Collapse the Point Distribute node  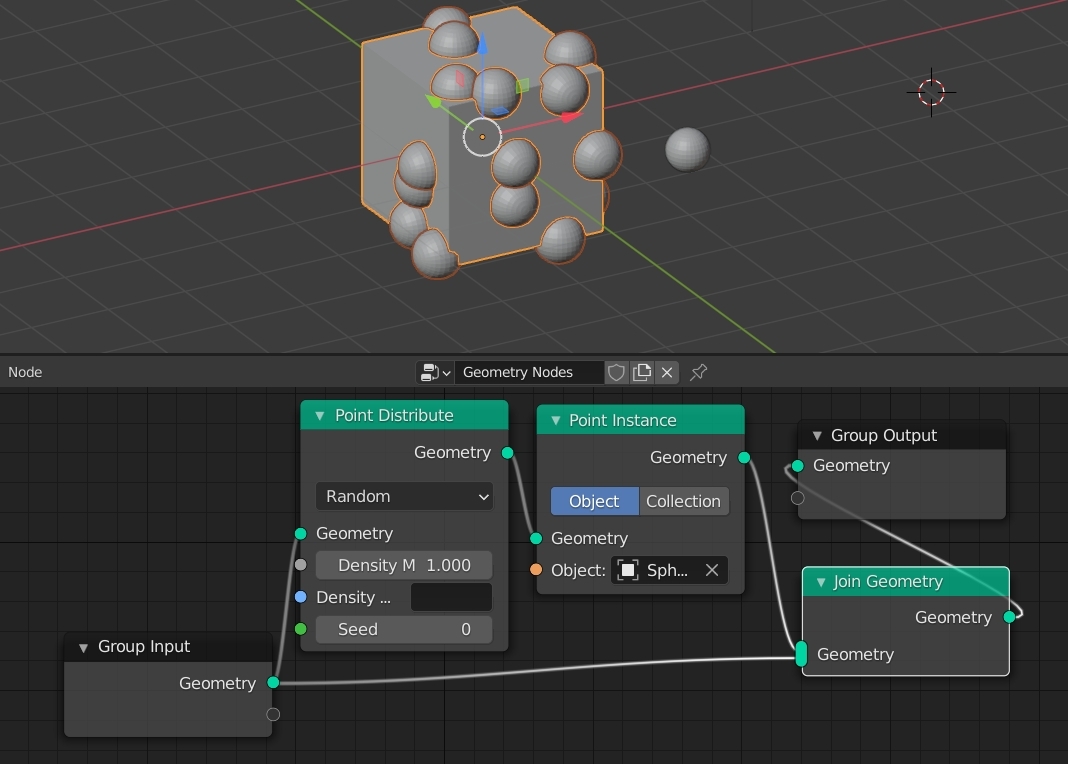pos(320,416)
